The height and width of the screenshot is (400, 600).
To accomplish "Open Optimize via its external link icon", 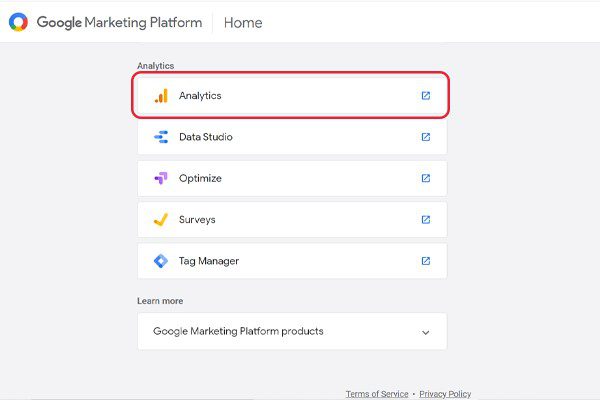I will click(x=426, y=178).
